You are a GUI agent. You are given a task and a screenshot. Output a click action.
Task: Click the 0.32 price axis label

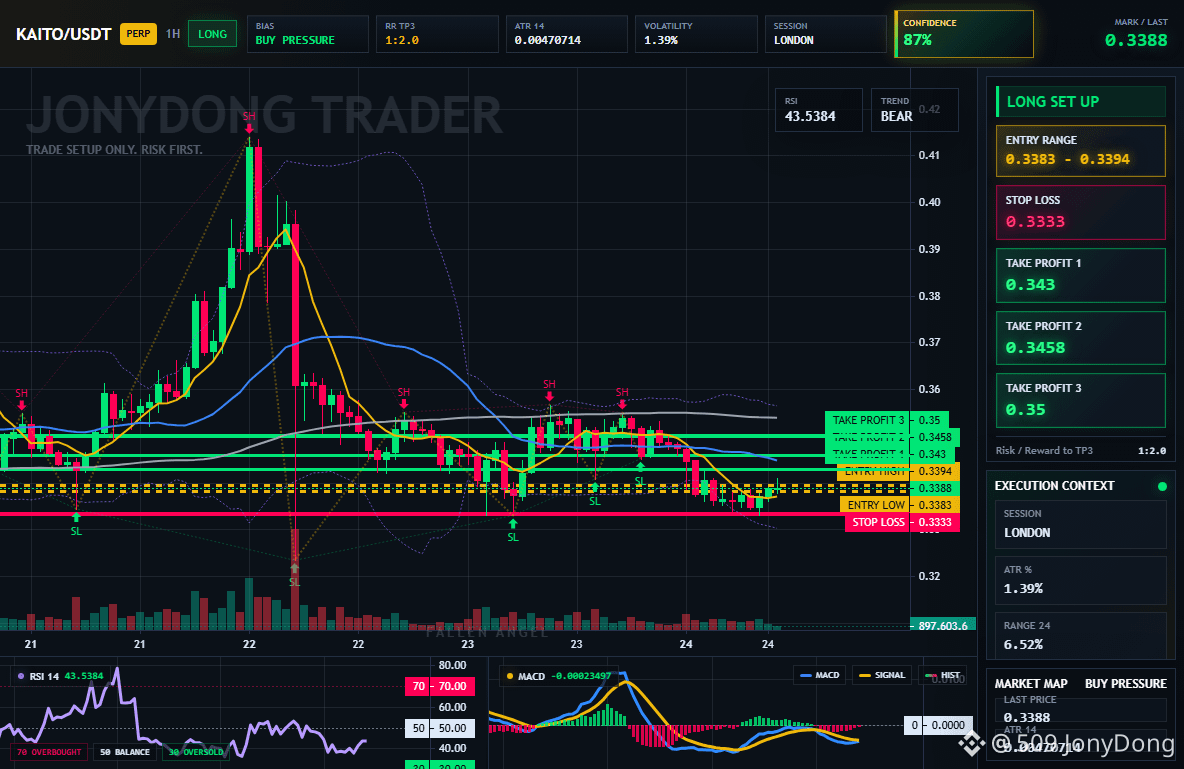(930, 576)
